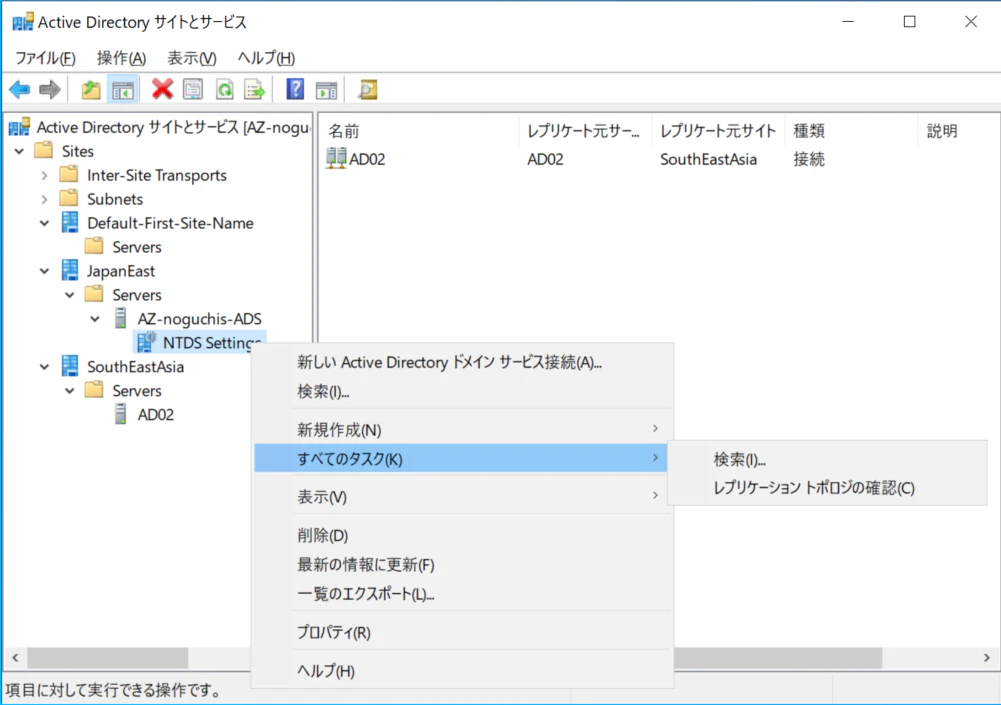The width and height of the screenshot is (1001, 705).
Task: Click the blue Help question mark icon
Action: pos(295,89)
